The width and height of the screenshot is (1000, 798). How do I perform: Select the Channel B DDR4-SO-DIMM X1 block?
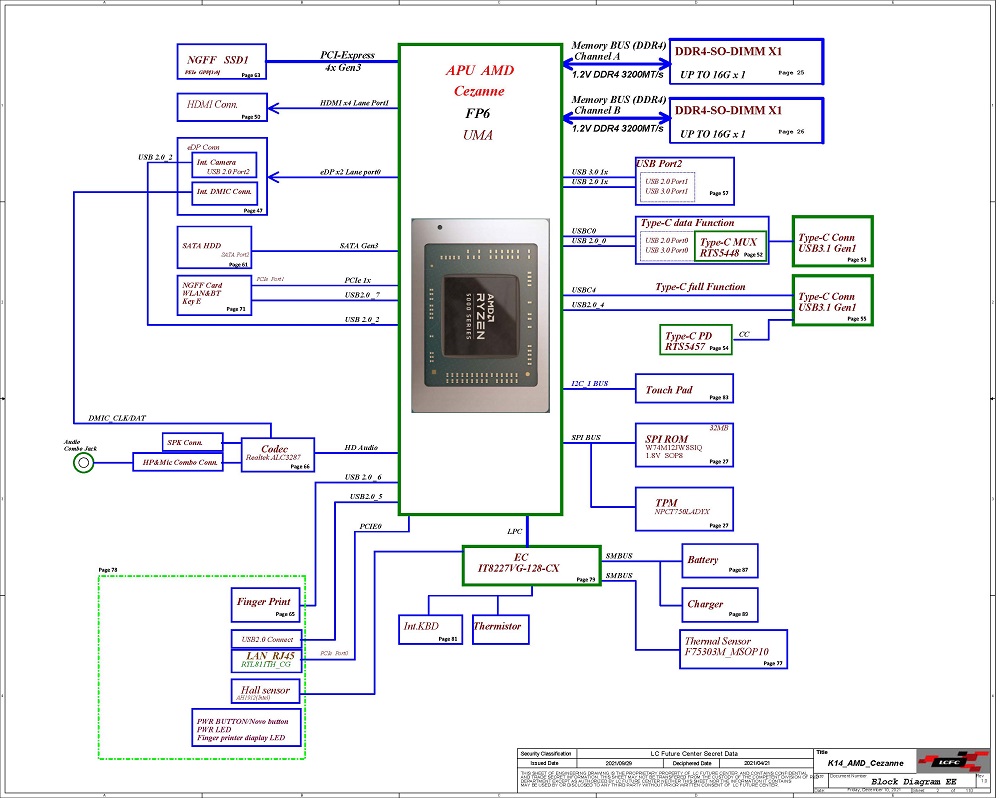click(x=746, y=121)
